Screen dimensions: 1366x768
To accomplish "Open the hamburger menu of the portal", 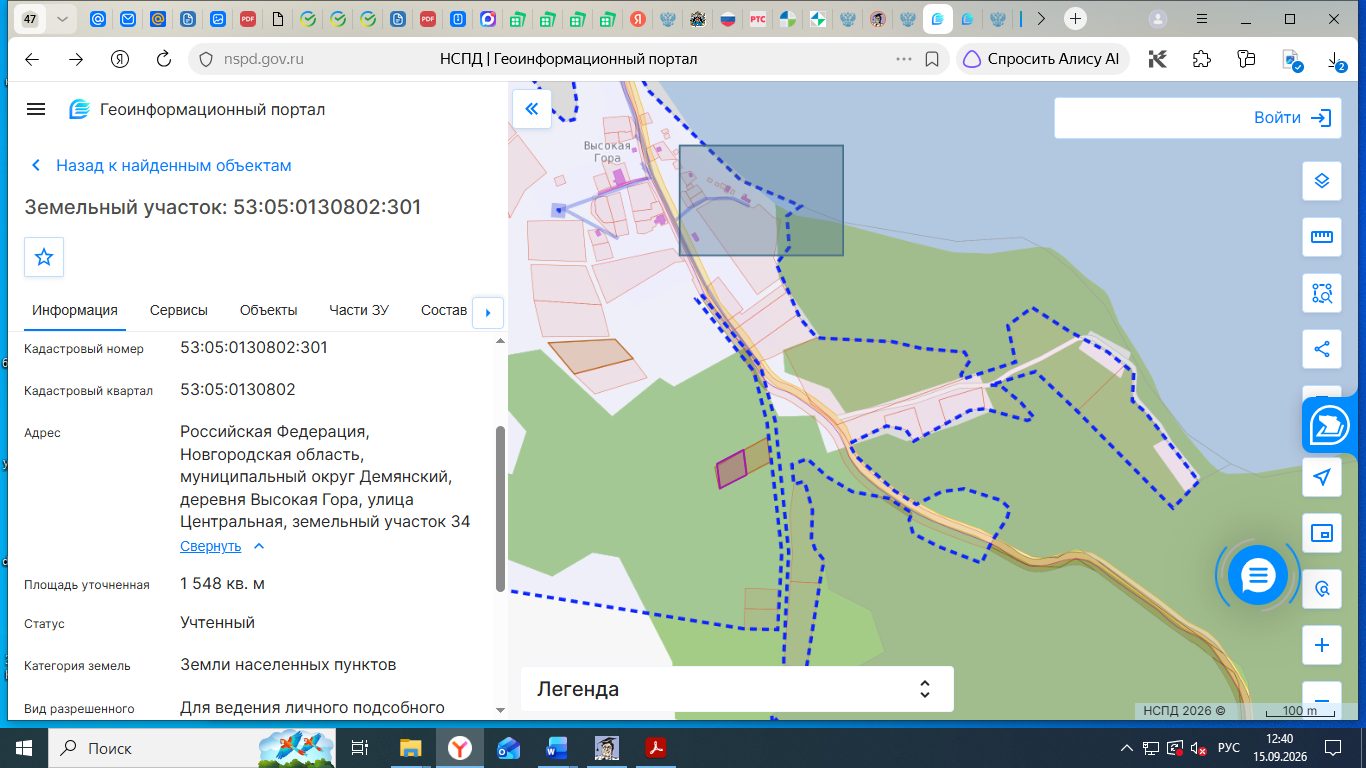I will coord(36,109).
